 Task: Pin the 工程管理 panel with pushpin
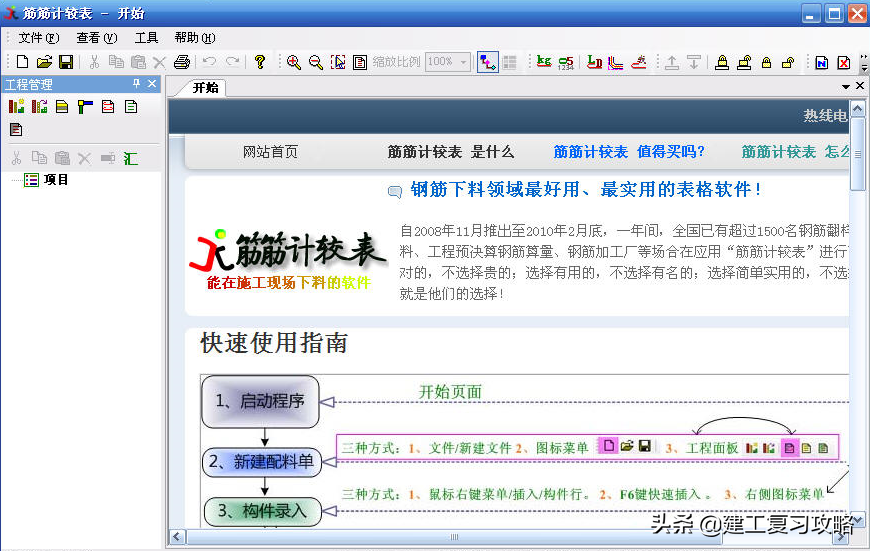point(136,84)
